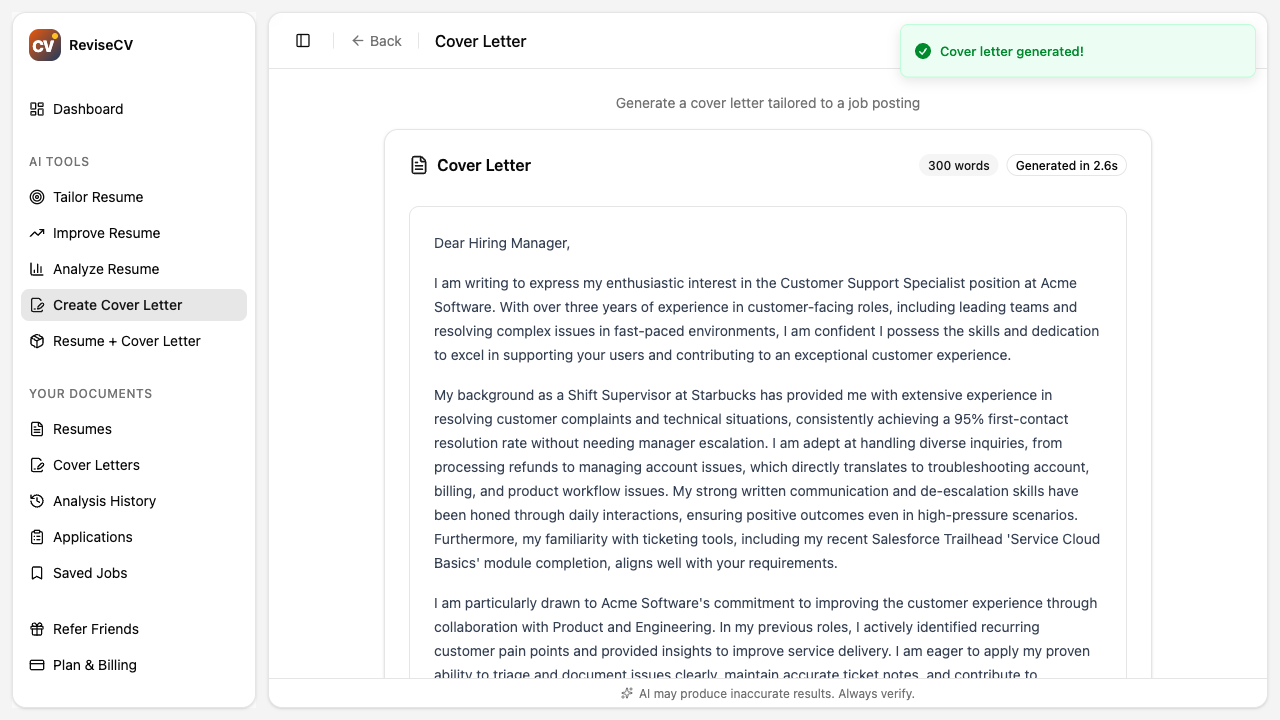Click the 300 words badge
Image resolution: width=1280 pixels, height=720 pixels.
click(958, 165)
